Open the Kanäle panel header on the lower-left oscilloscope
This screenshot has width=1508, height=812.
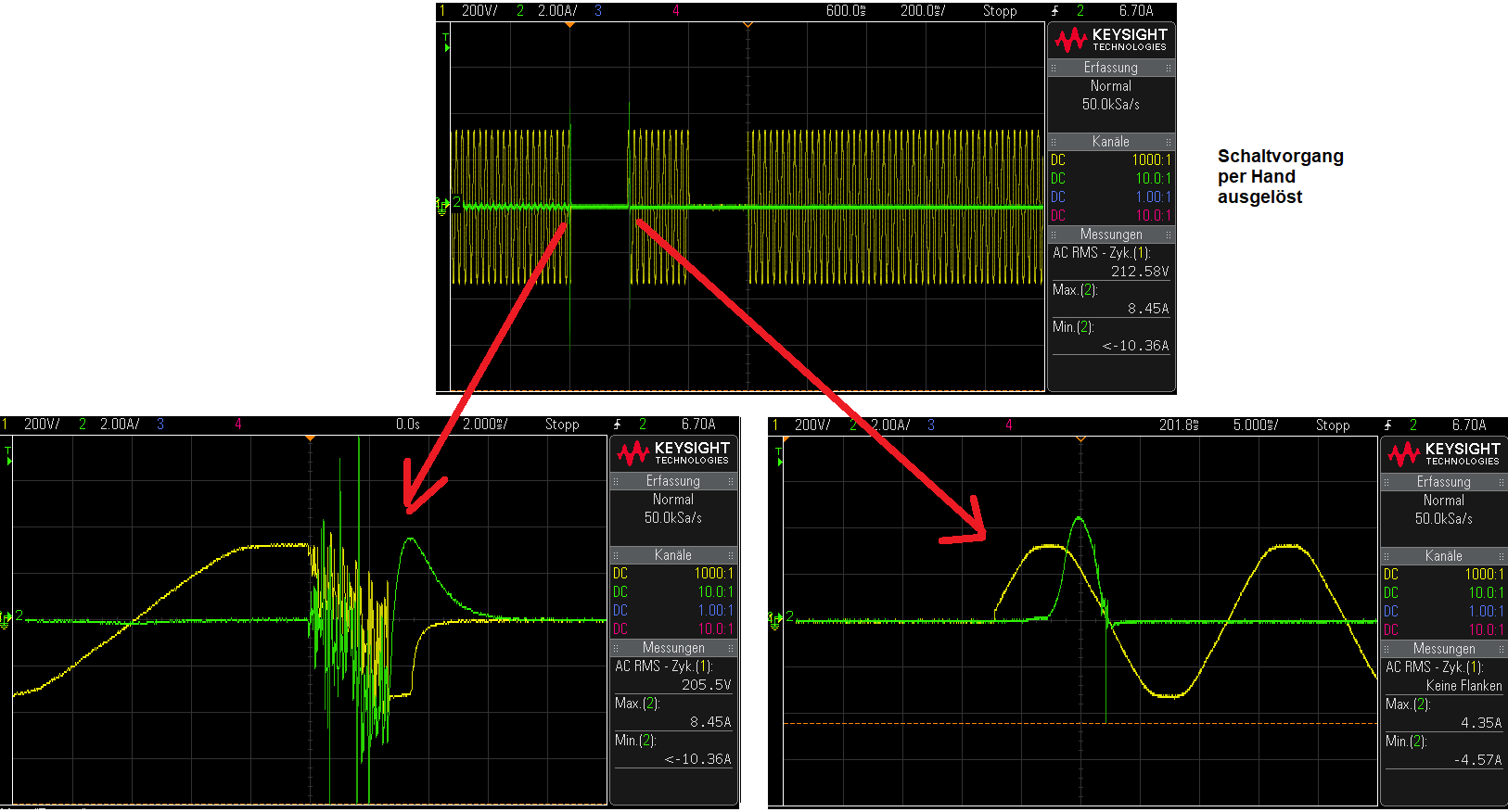click(673, 555)
